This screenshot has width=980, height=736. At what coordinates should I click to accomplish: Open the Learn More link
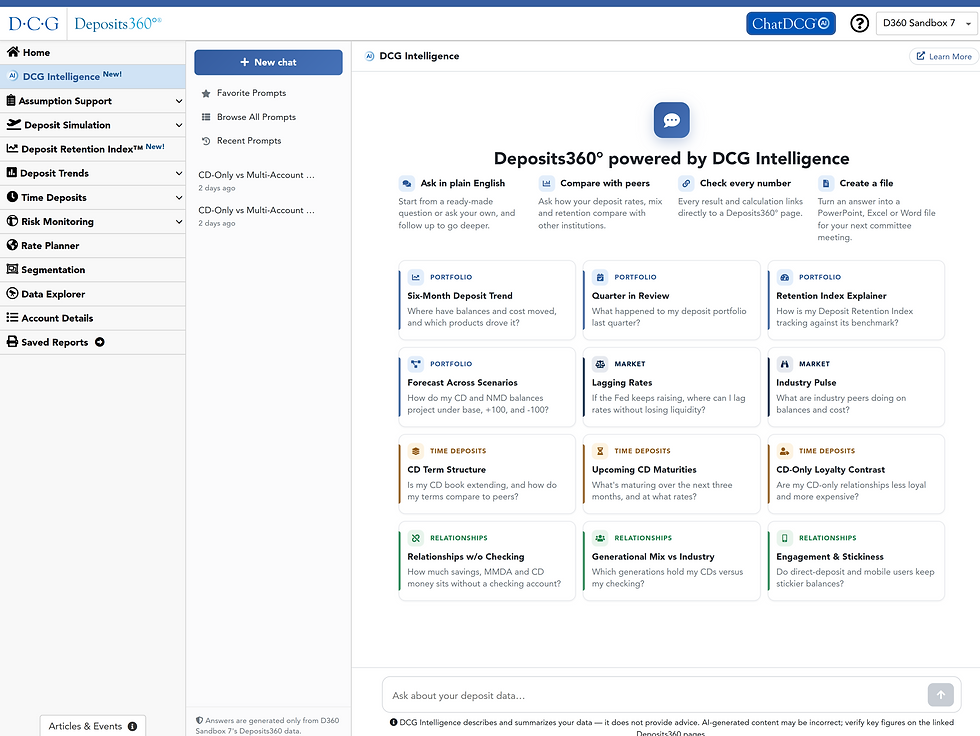pos(944,56)
